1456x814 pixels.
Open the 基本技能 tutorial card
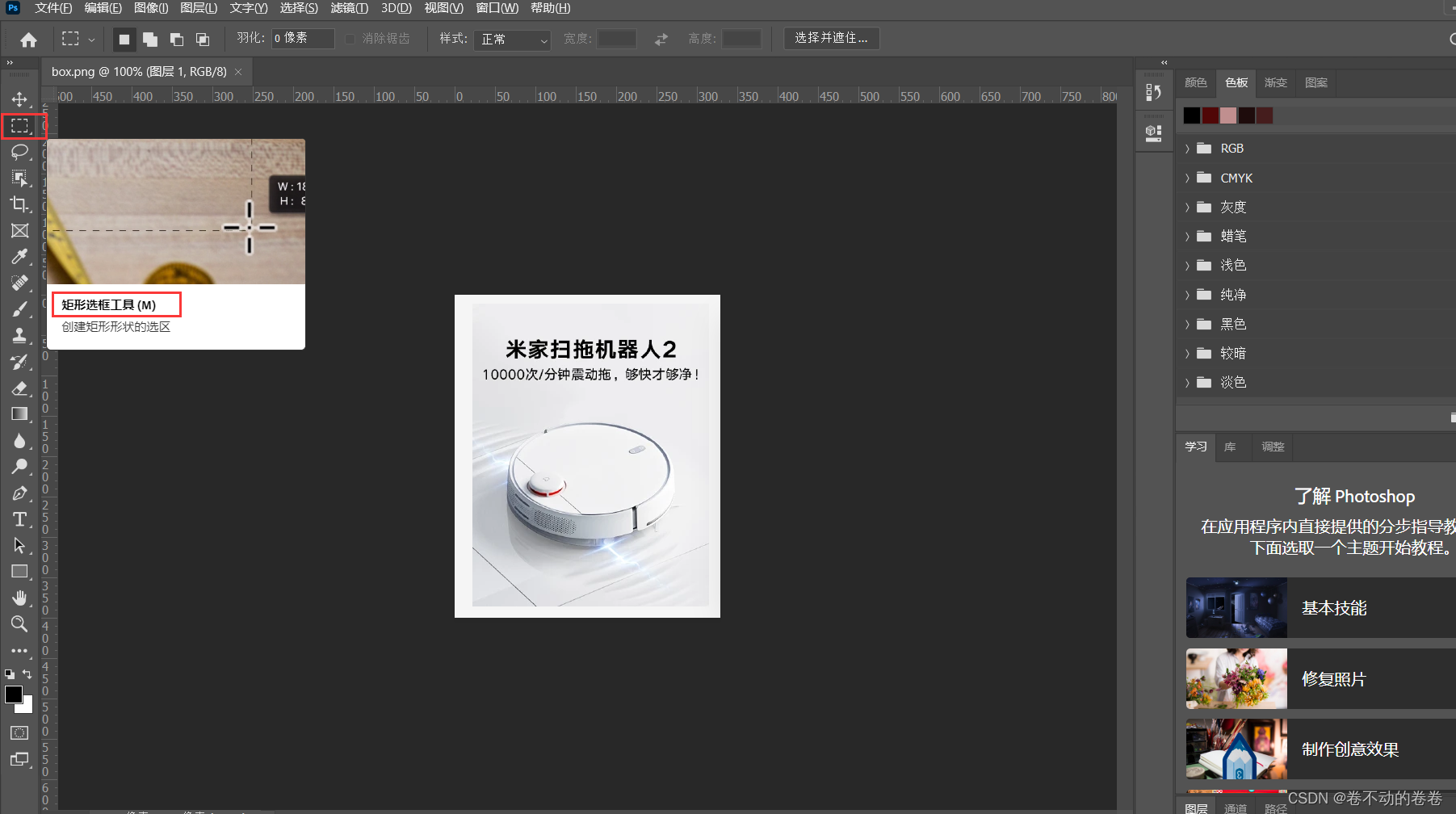point(1321,608)
